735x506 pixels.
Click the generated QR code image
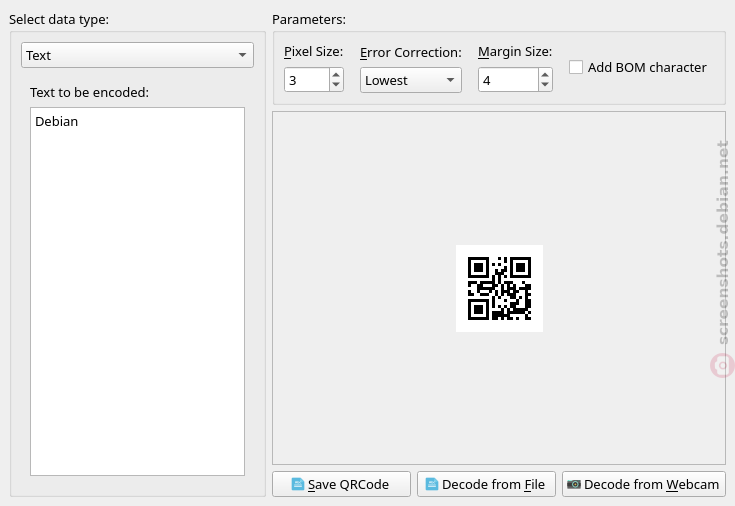pyautogui.click(x=499, y=288)
